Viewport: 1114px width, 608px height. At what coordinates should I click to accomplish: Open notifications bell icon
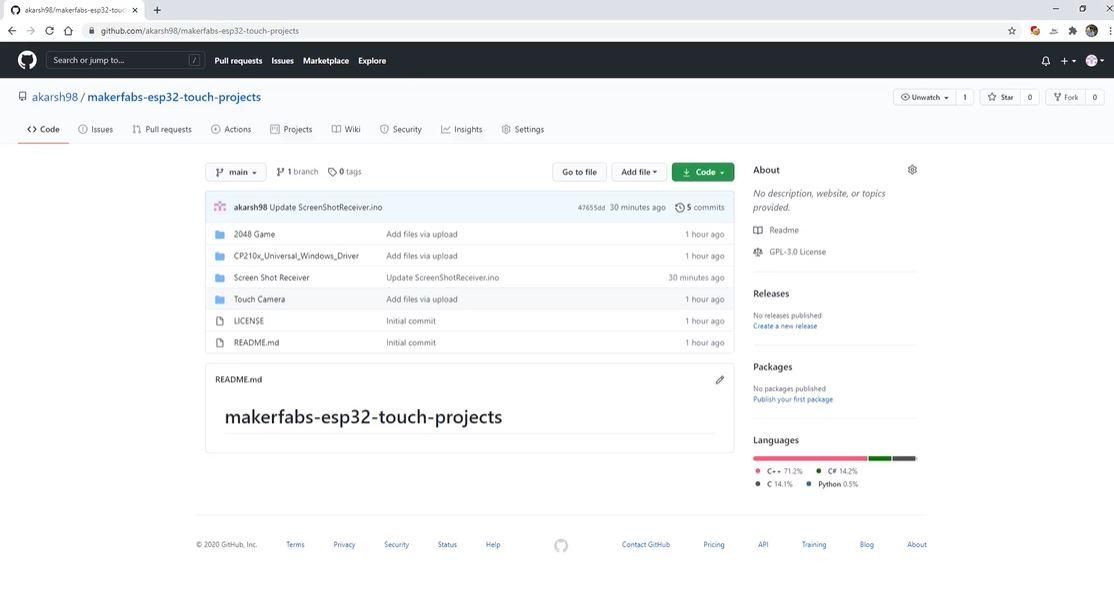tap(1045, 61)
